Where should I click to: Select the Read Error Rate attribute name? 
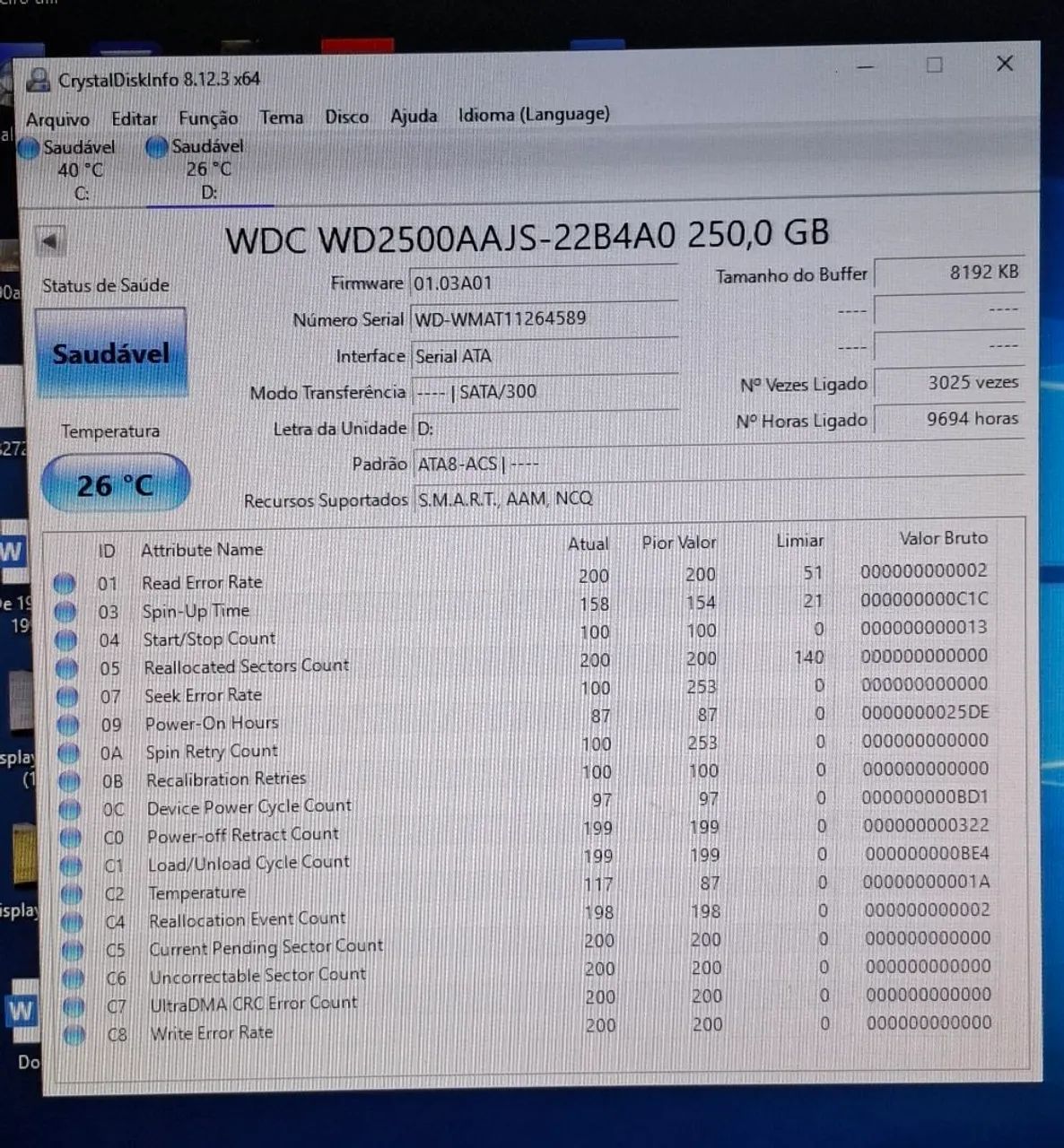pos(202,582)
